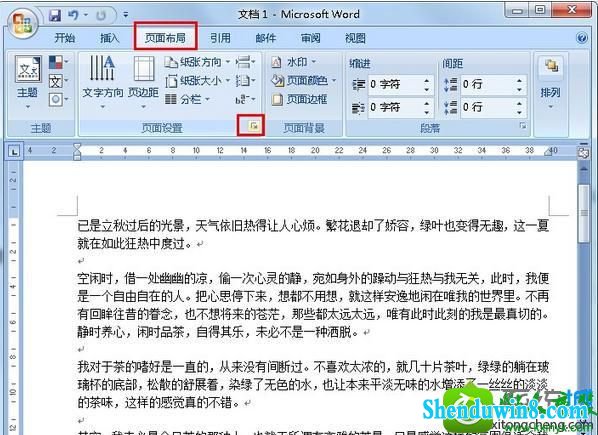Screen dimensions: 598x435
Task: Open 页边距 margins gallery
Action: click(143, 82)
